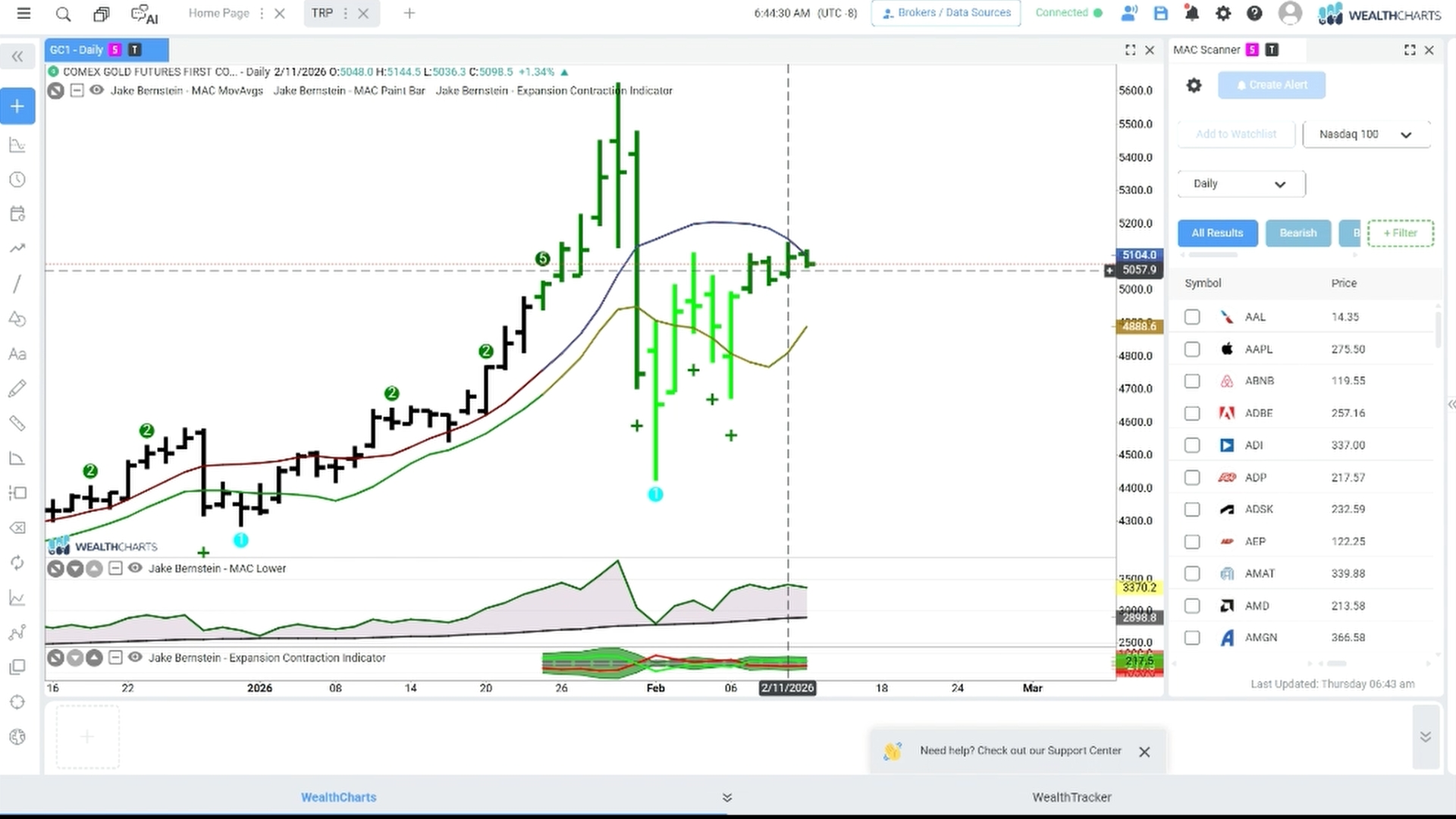Click the blue plus add button
Image resolution: width=1456 pixels, height=819 pixels.
tap(17, 106)
